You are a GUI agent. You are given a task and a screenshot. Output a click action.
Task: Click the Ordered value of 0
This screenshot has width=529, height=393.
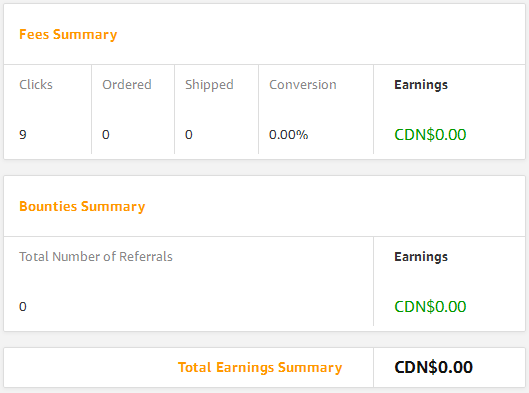pos(106,135)
